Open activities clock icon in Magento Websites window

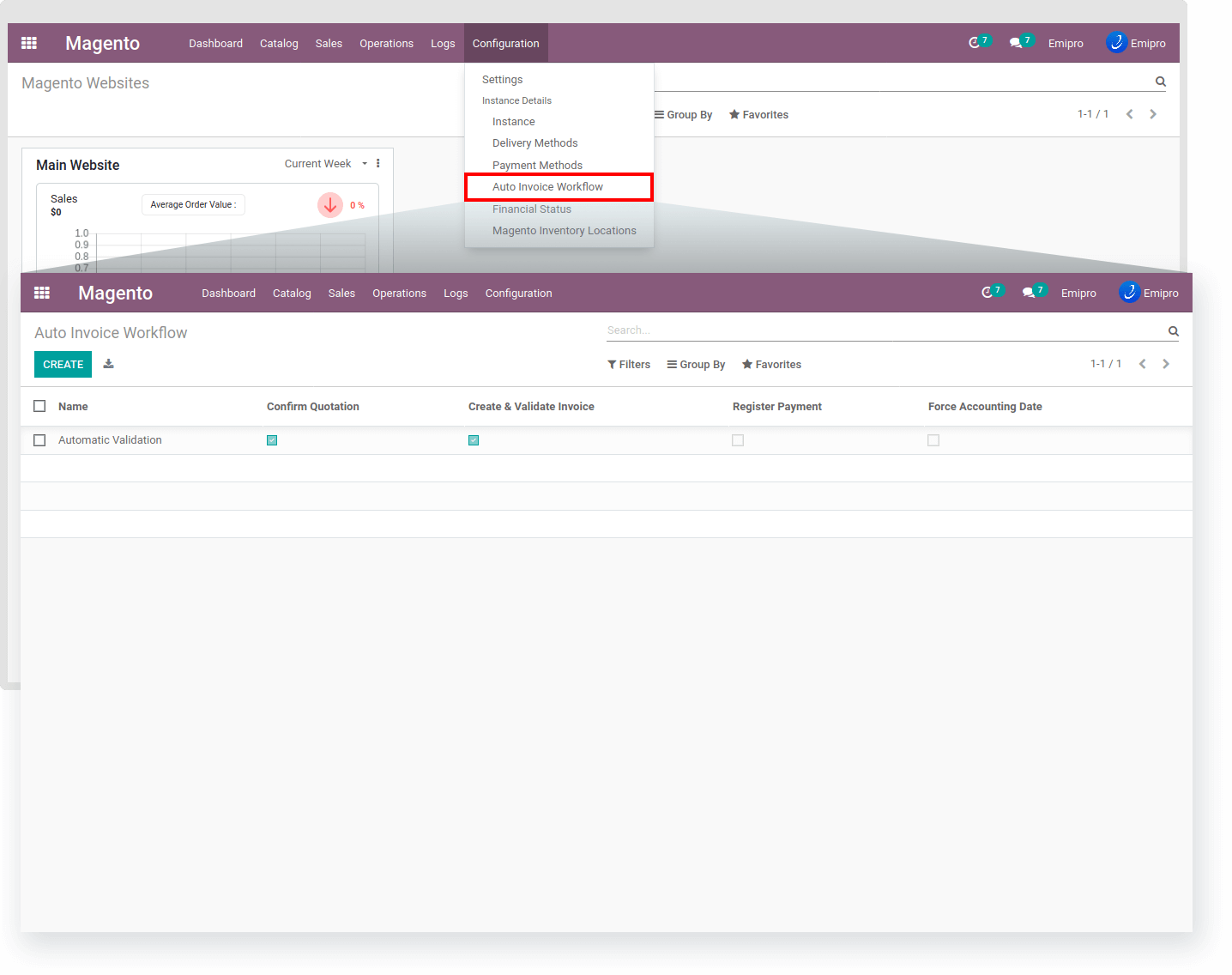(975, 43)
